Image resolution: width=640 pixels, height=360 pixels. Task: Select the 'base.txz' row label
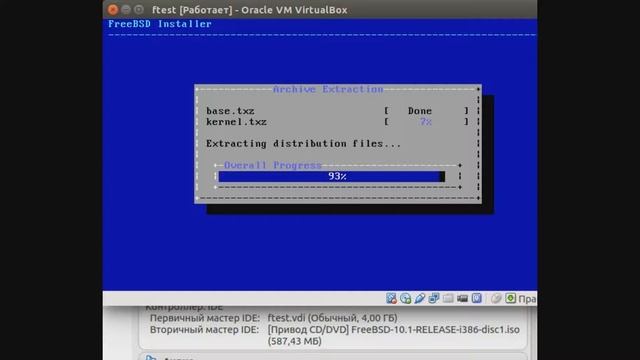(x=230, y=111)
